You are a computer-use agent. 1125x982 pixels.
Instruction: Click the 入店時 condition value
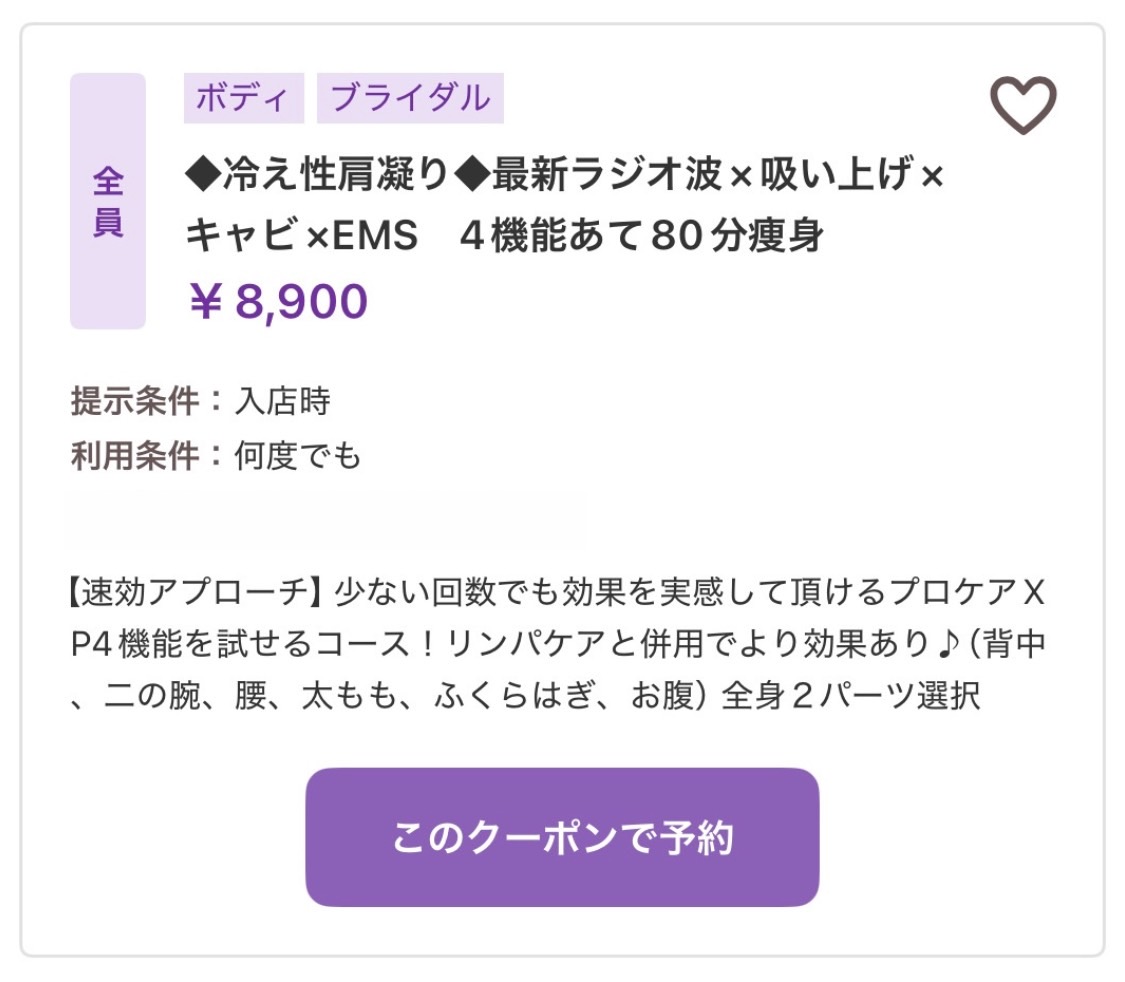[283, 401]
